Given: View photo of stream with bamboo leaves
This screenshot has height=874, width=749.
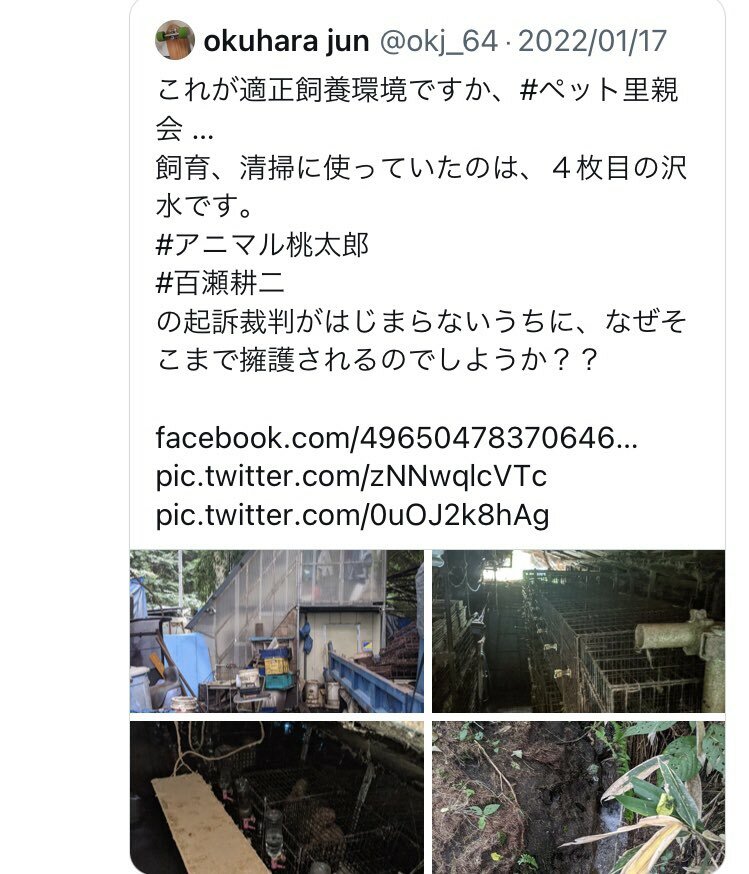Looking at the screenshot, I should tap(578, 797).
